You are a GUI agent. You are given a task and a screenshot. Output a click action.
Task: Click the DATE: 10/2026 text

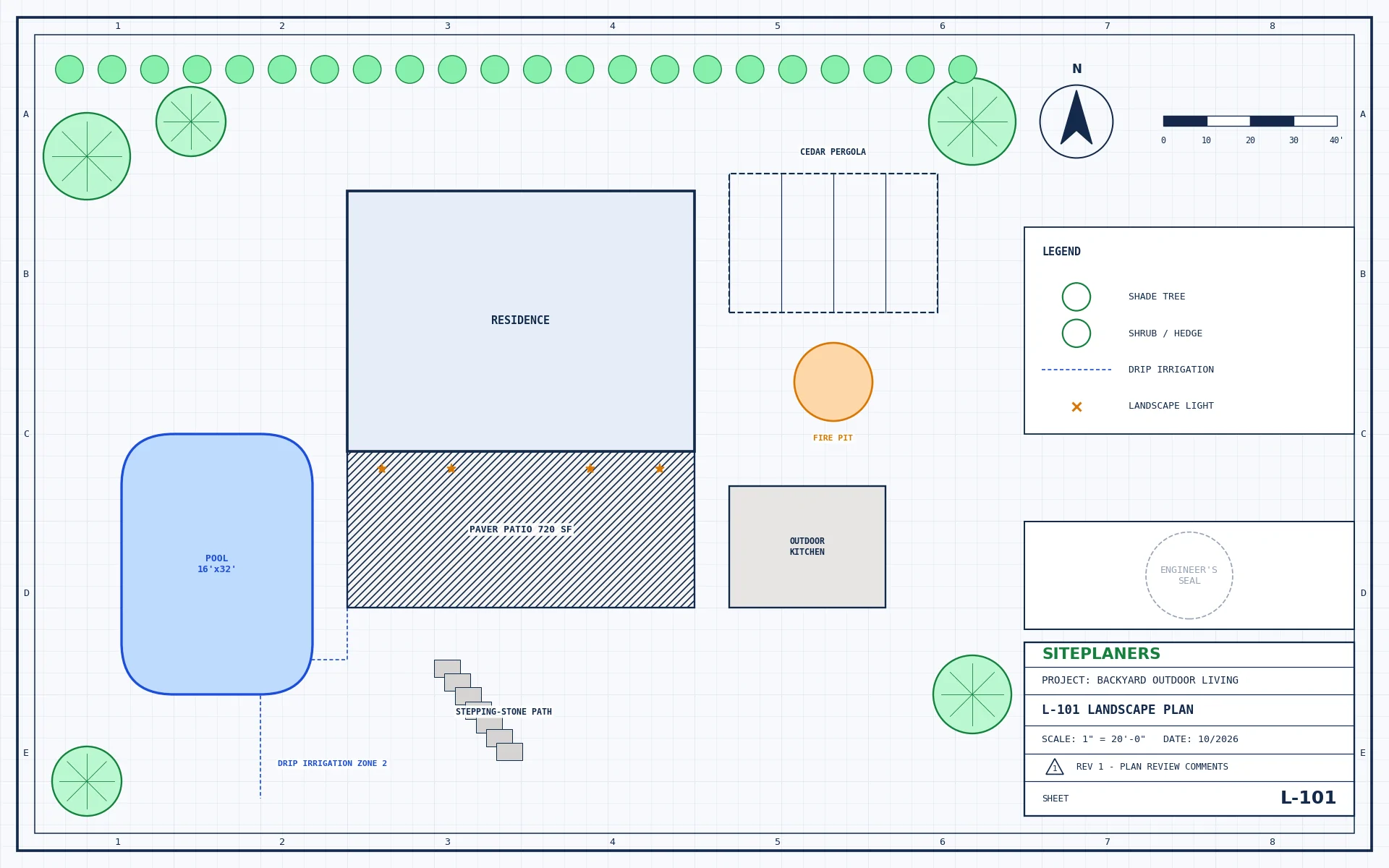tap(1201, 739)
